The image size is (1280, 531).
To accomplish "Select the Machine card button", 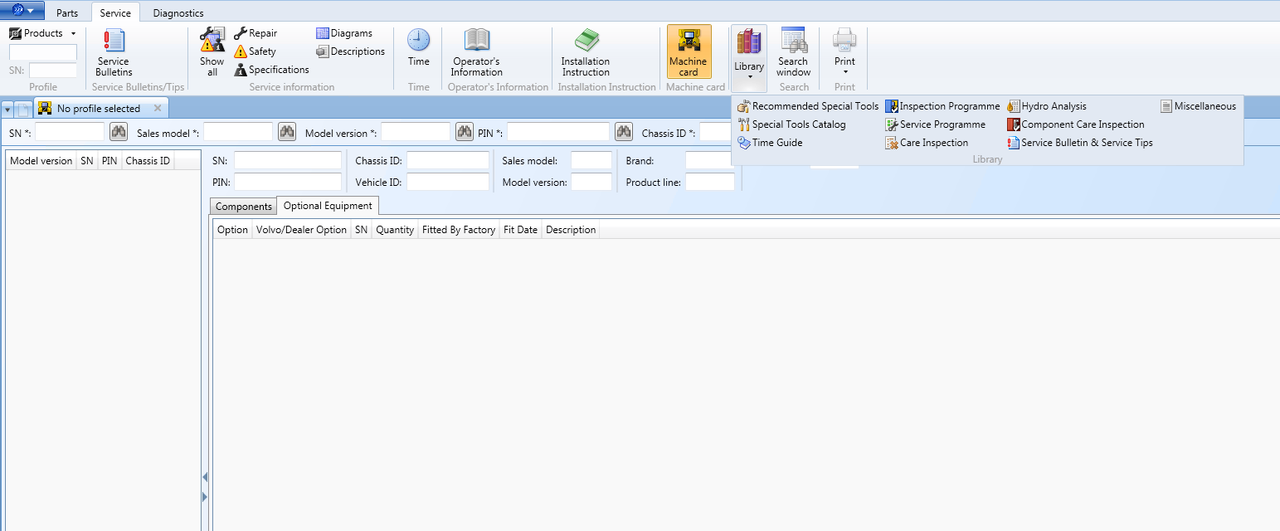I will tap(689, 52).
